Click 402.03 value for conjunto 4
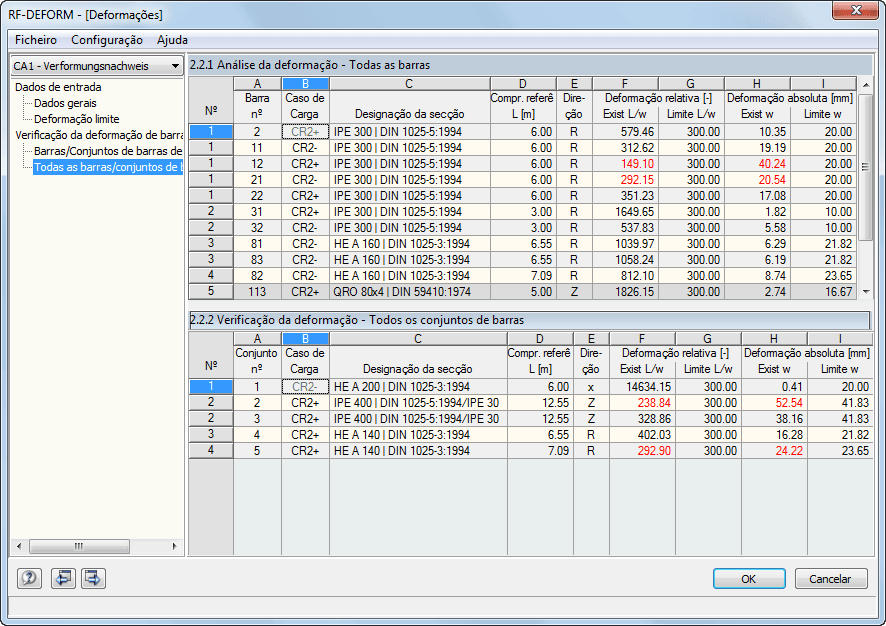886x626 pixels. (642, 435)
